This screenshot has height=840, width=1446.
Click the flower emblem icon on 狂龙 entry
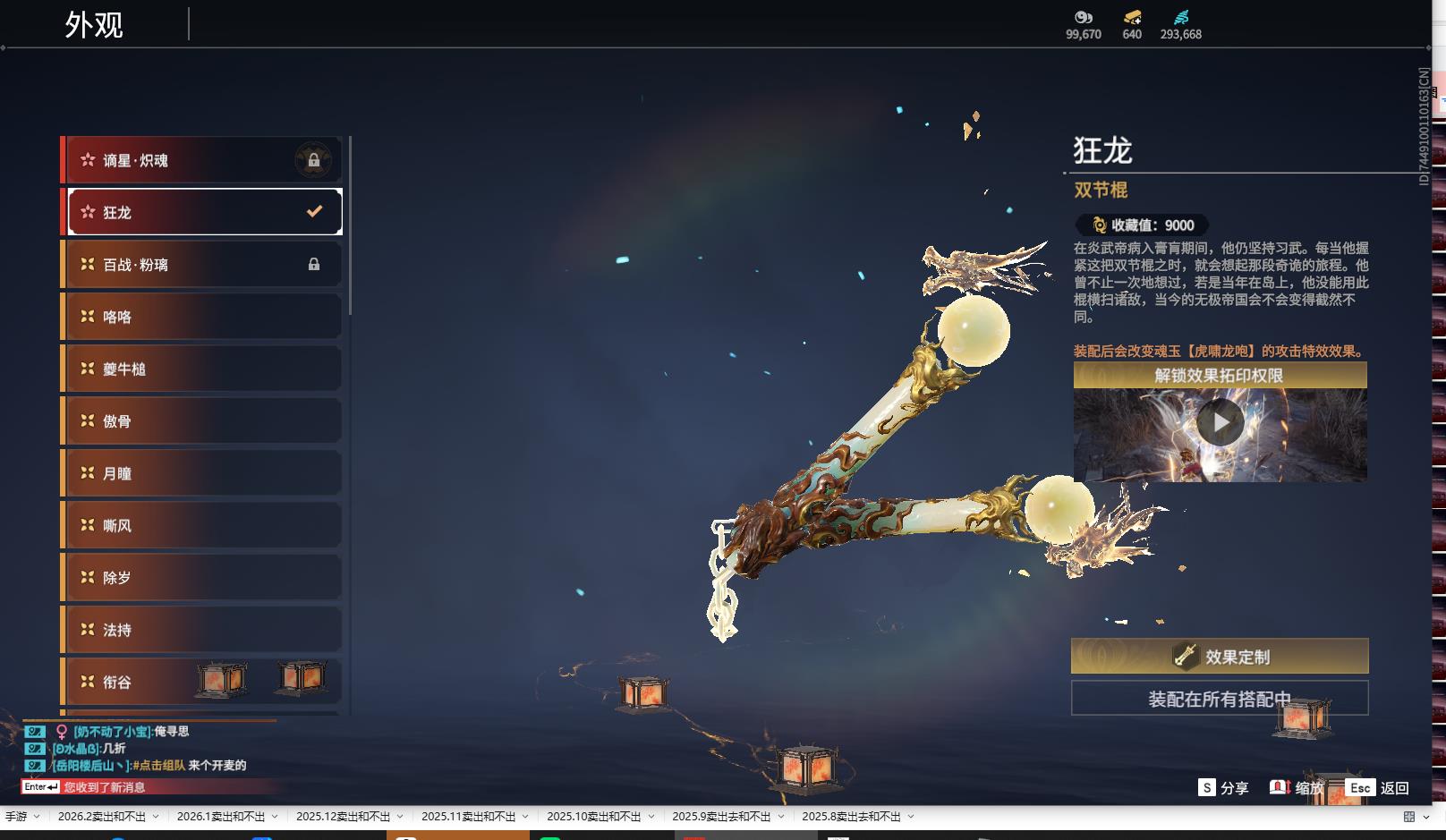tap(86, 211)
